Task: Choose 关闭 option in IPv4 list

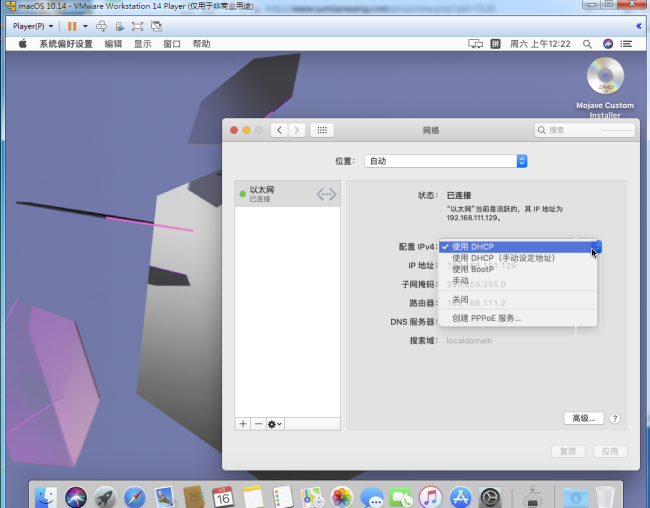Action: point(518,299)
